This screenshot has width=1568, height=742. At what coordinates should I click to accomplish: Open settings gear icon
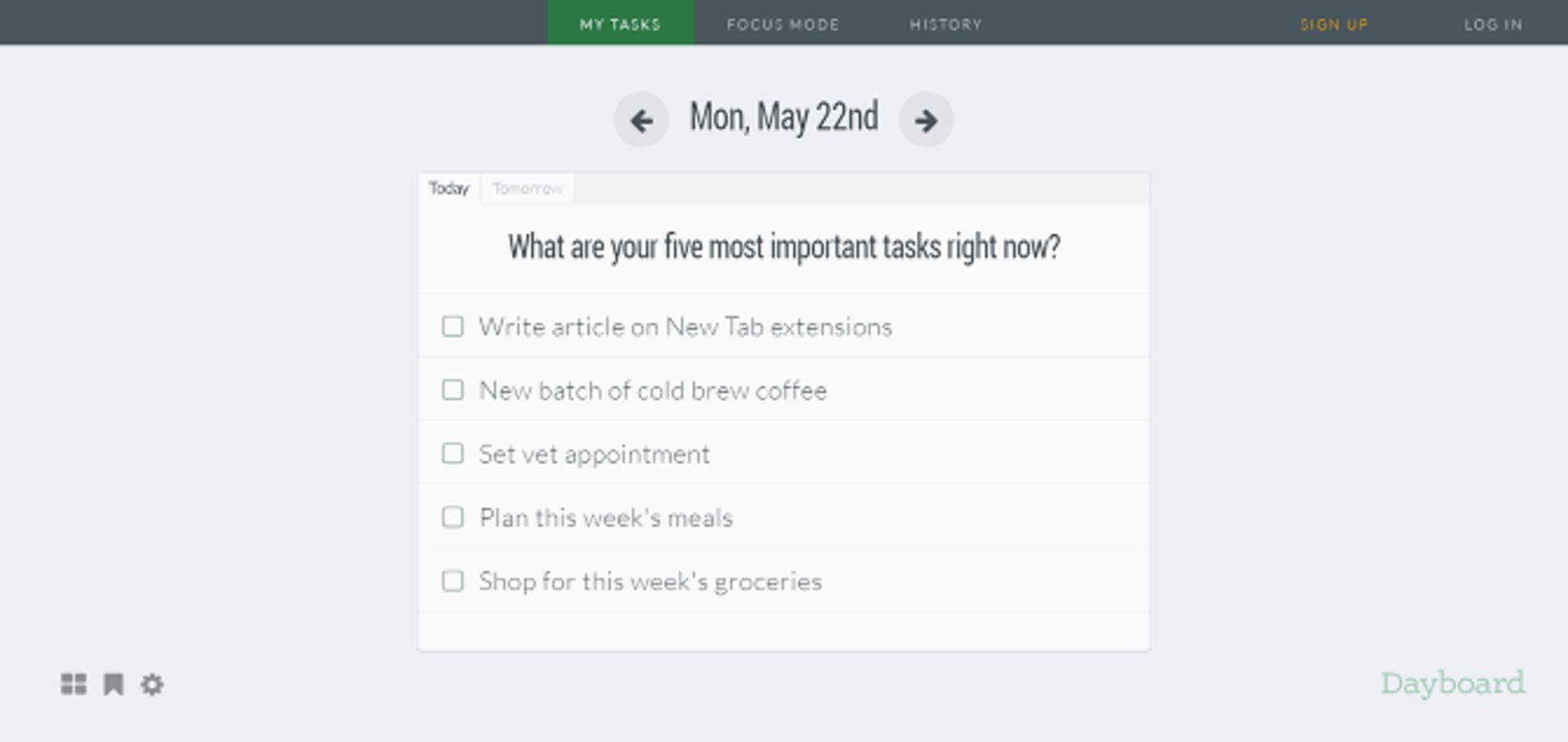(152, 684)
